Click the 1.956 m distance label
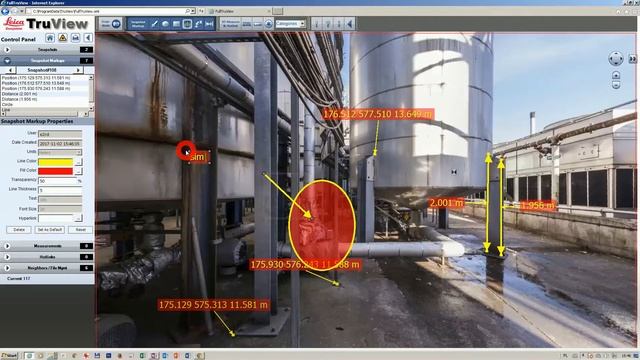The height and width of the screenshot is (360, 640). click(x=538, y=205)
